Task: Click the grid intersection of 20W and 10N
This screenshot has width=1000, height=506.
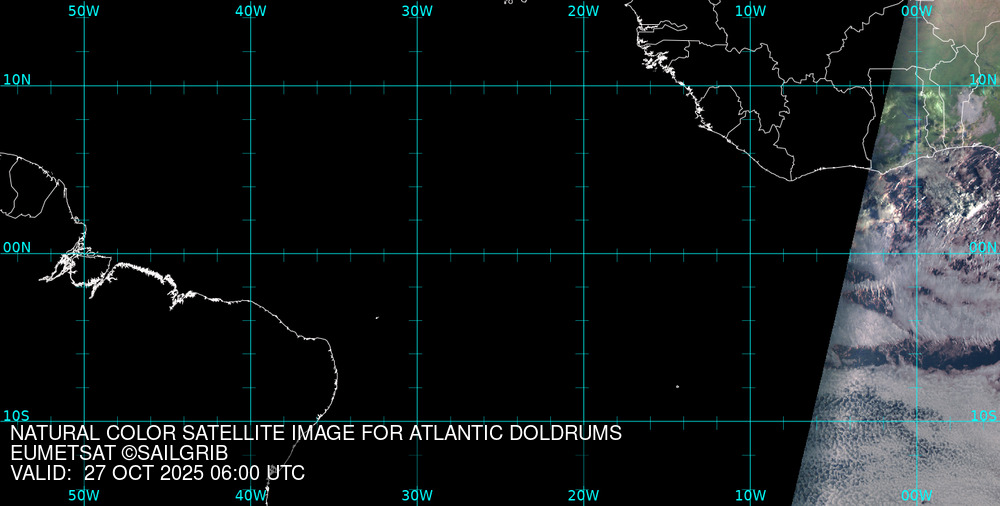Action: pyautogui.click(x=583, y=85)
